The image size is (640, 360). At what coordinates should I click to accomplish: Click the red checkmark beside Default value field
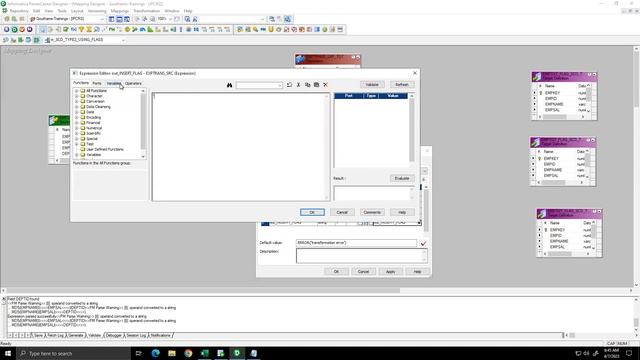coord(423,243)
